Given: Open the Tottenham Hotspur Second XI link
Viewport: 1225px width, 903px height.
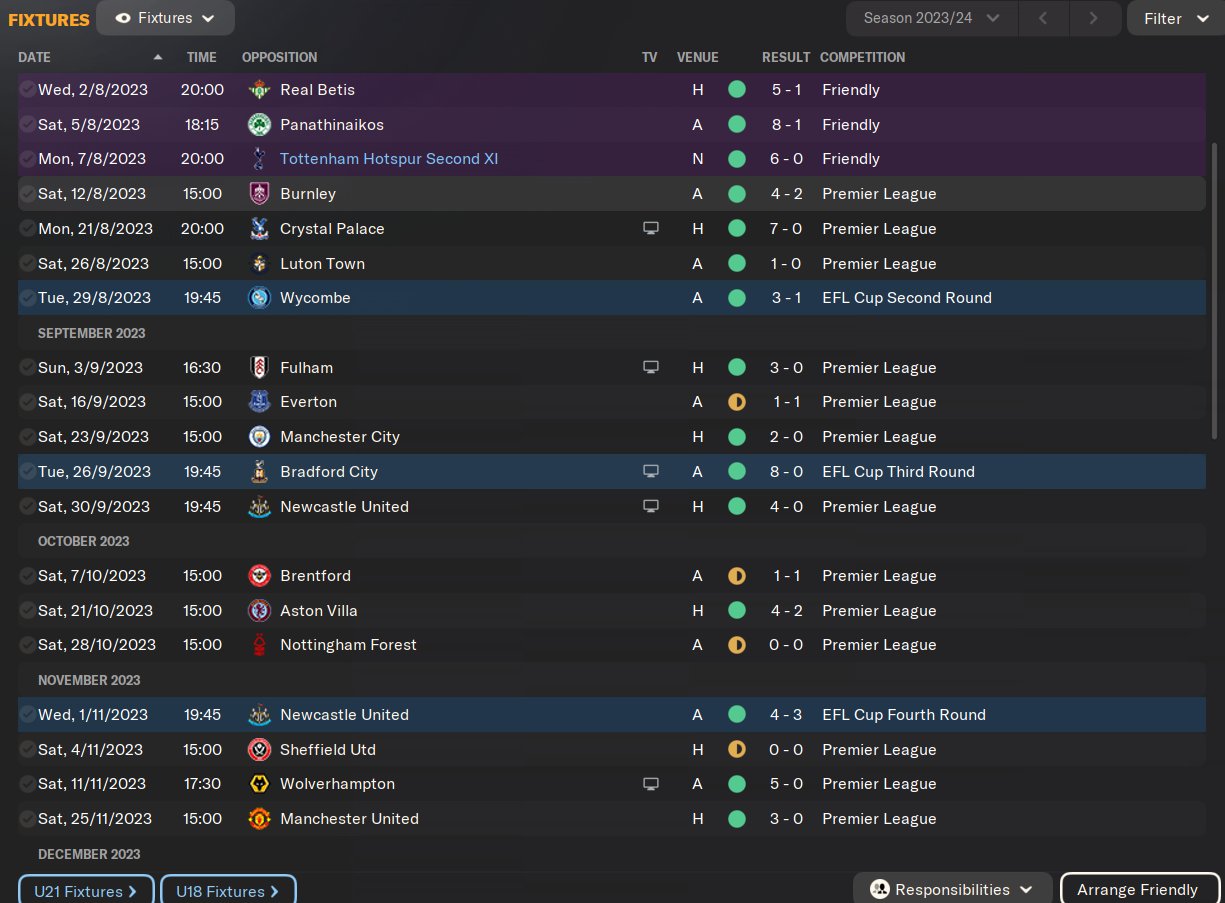Looking at the screenshot, I should 389,159.
